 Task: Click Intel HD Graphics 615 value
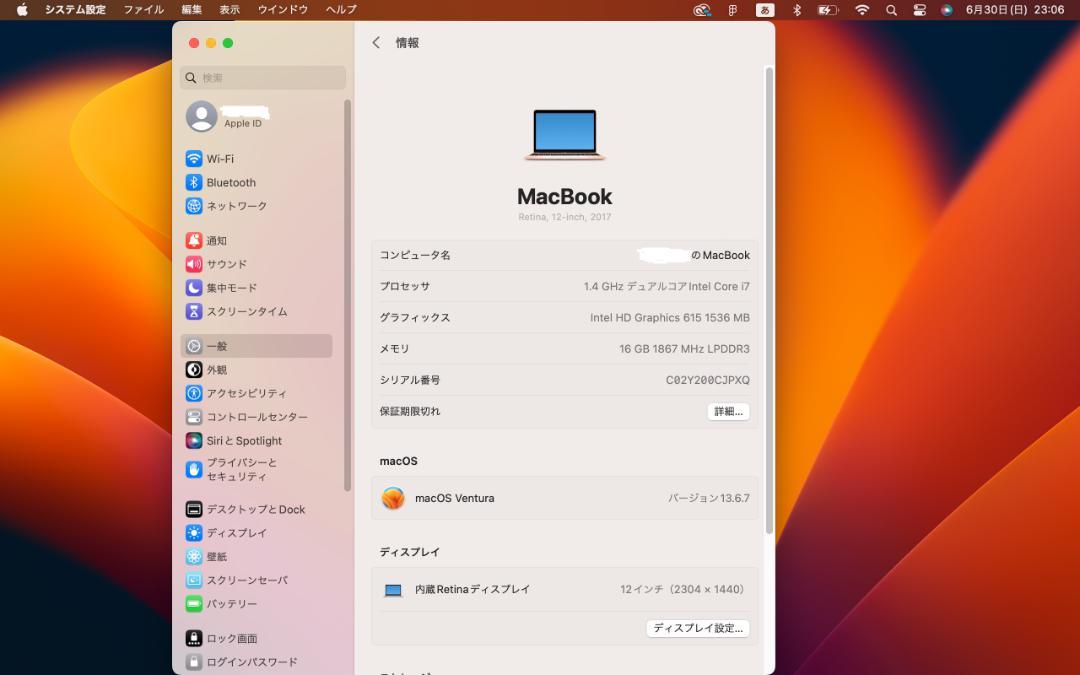pos(669,318)
